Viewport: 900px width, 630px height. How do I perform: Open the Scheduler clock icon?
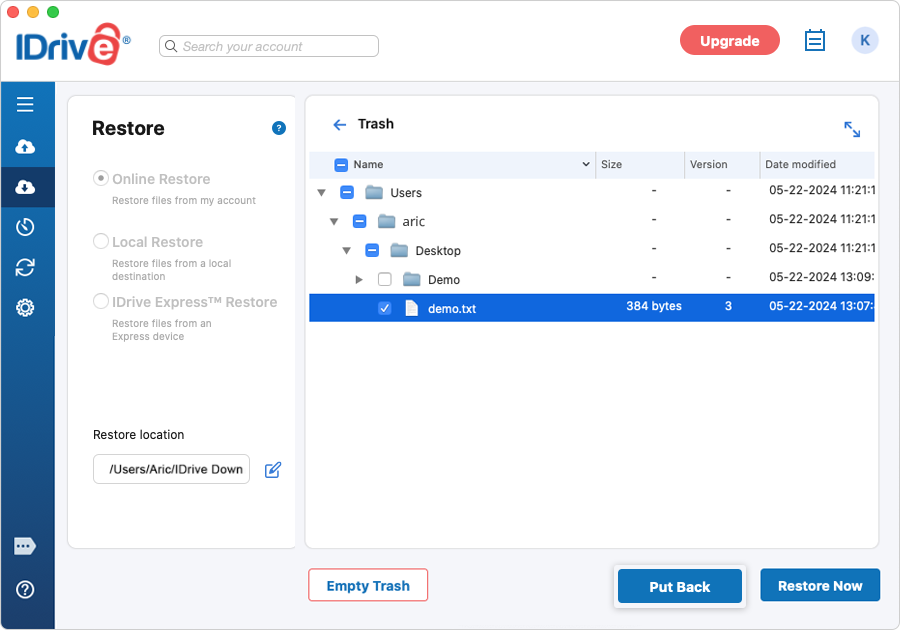point(25,227)
